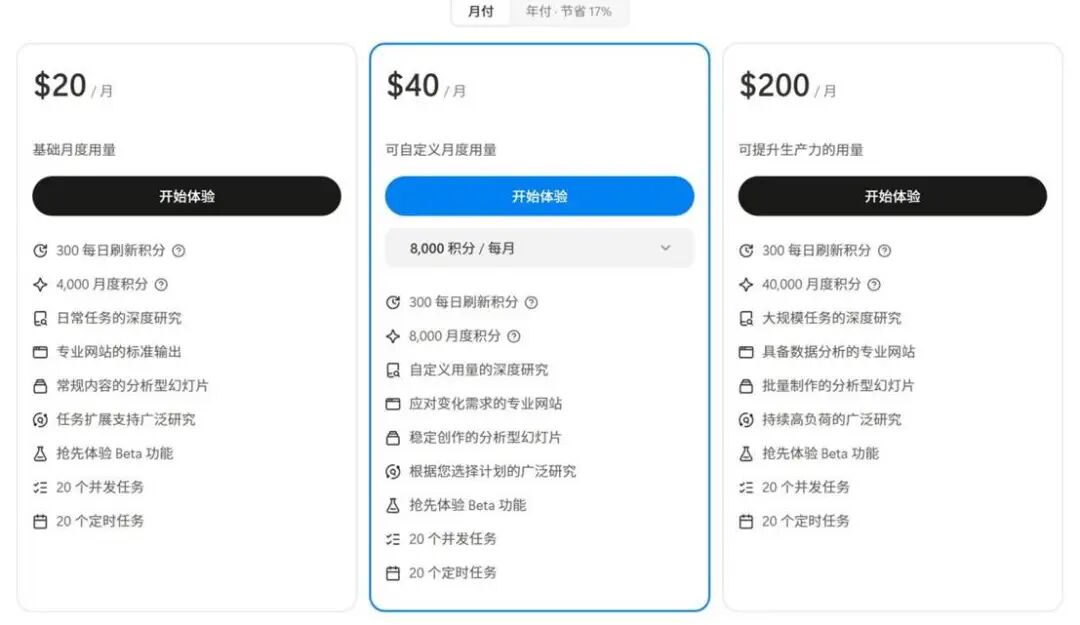Click help icon next to 40,000 月度积分
This screenshot has width=1080, height=625.
[x=874, y=285]
